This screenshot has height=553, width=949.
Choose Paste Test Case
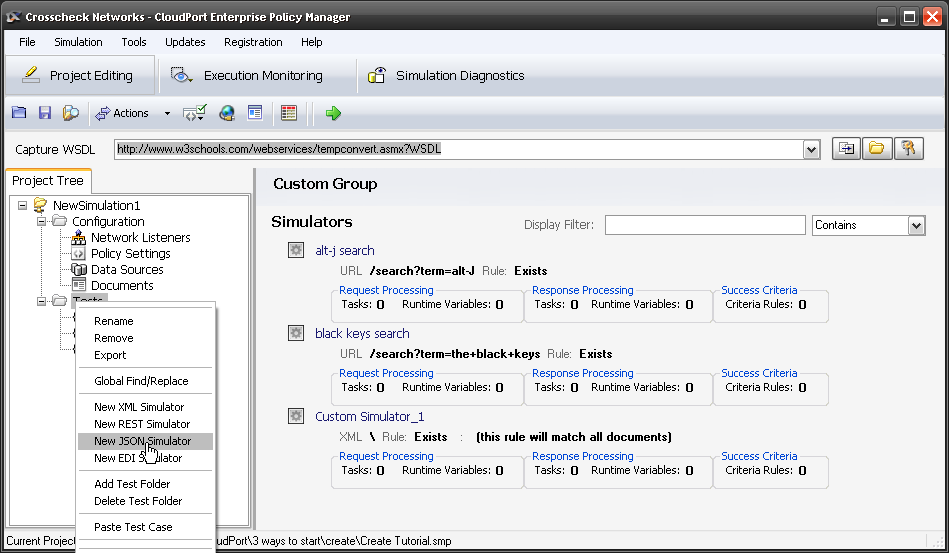pyautogui.click(x=145, y=527)
